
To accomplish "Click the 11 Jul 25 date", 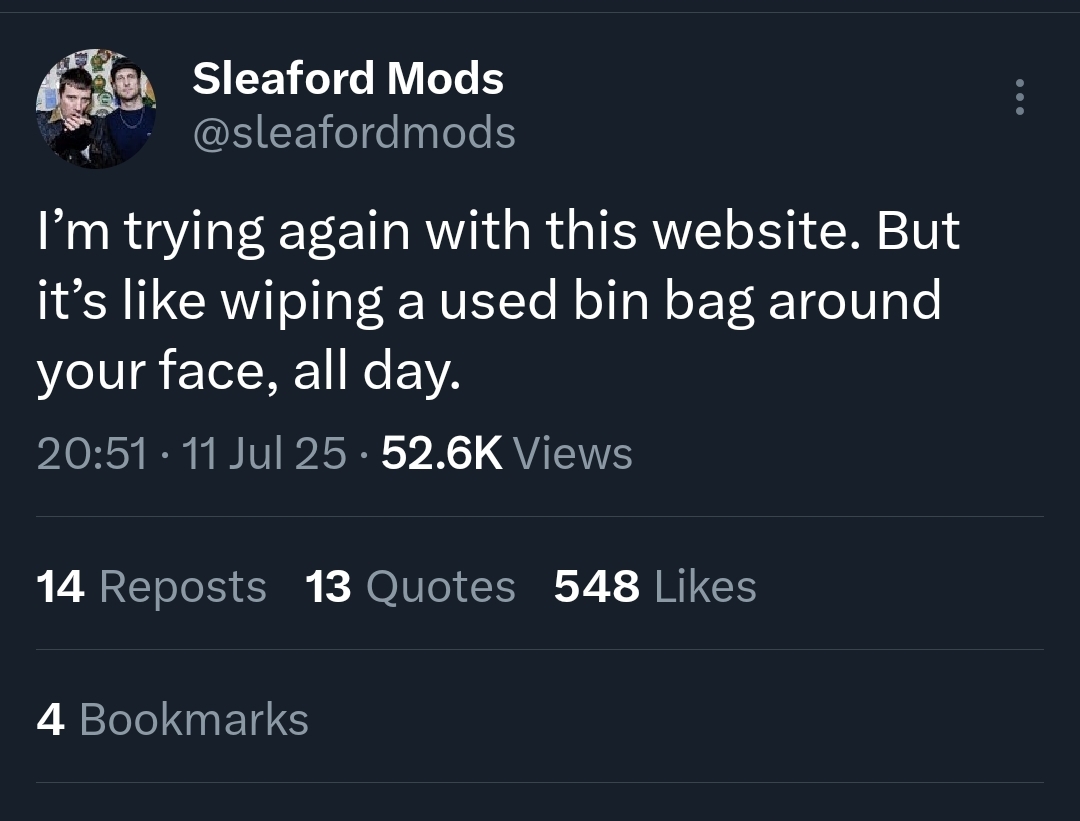I will (266, 454).
